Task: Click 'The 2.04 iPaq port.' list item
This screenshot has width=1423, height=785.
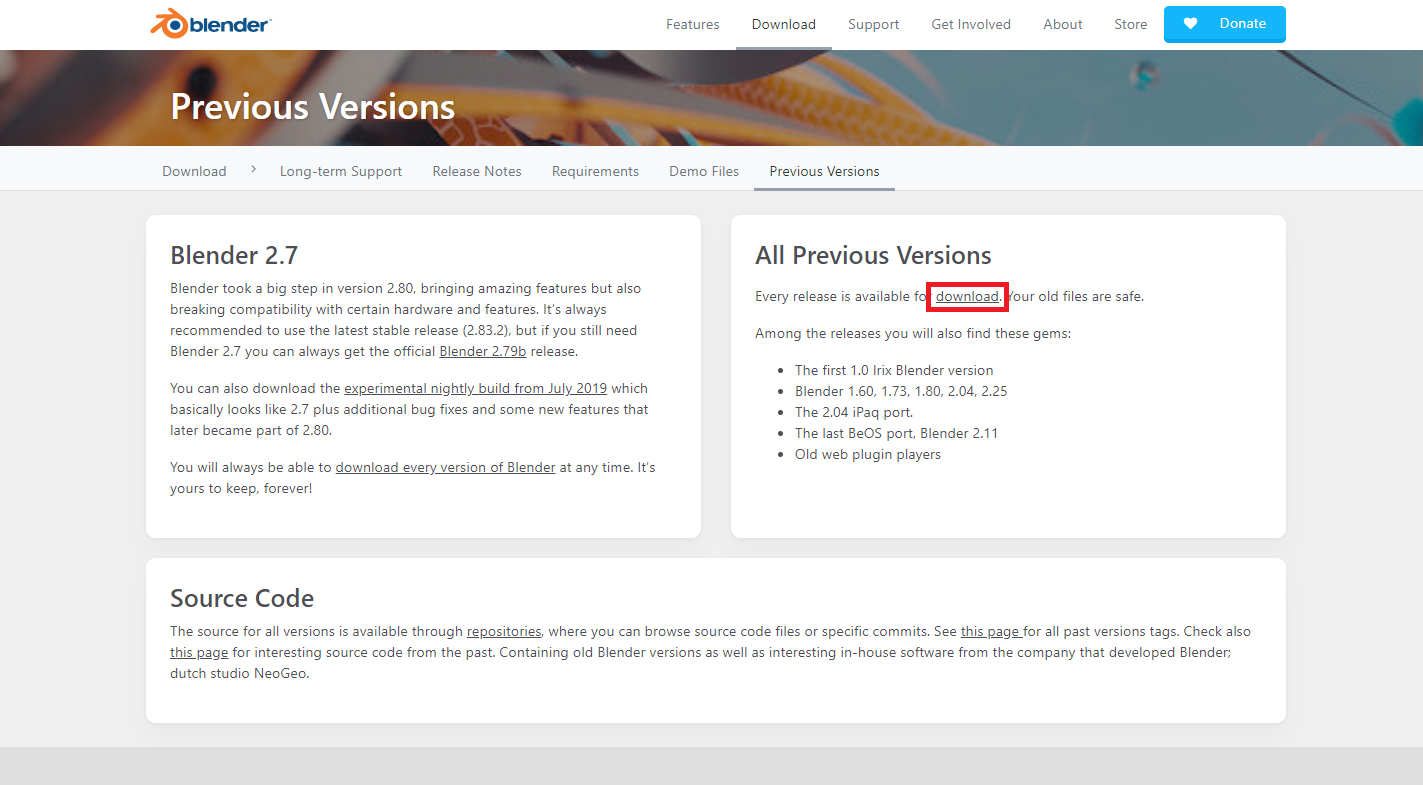Action: click(854, 412)
